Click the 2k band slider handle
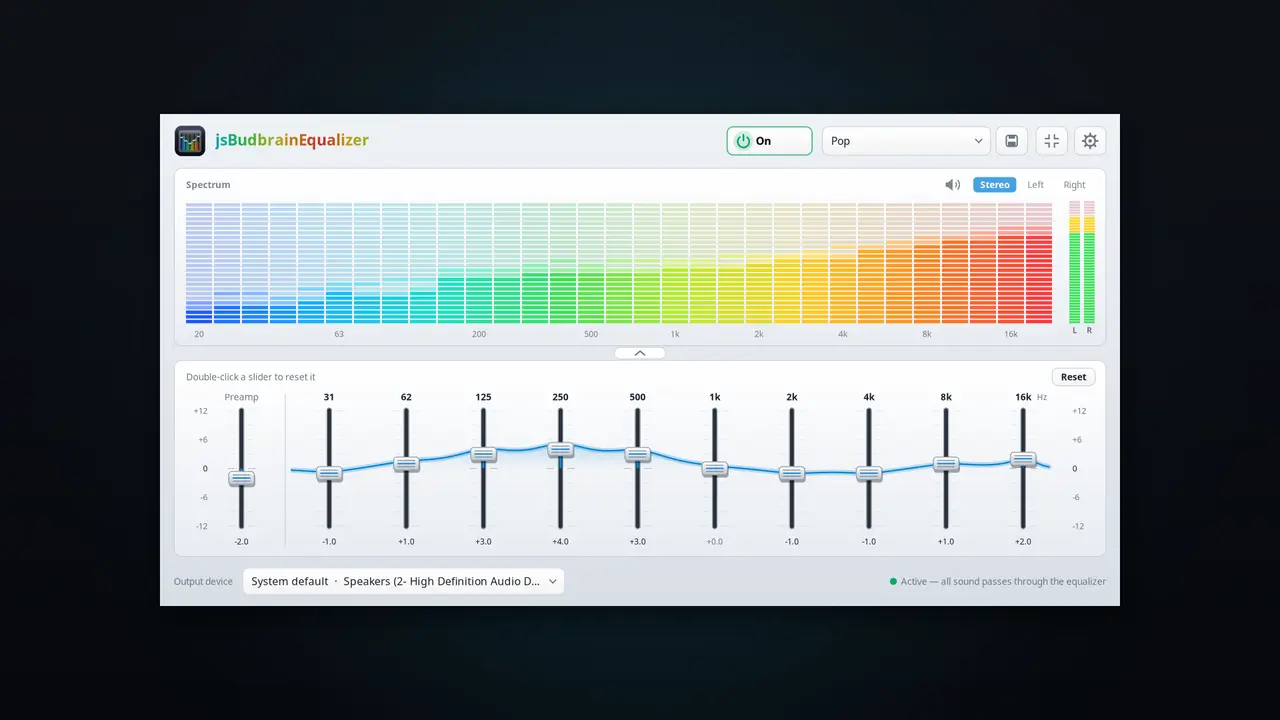Screen dimensions: 1280x720 (792, 473)
